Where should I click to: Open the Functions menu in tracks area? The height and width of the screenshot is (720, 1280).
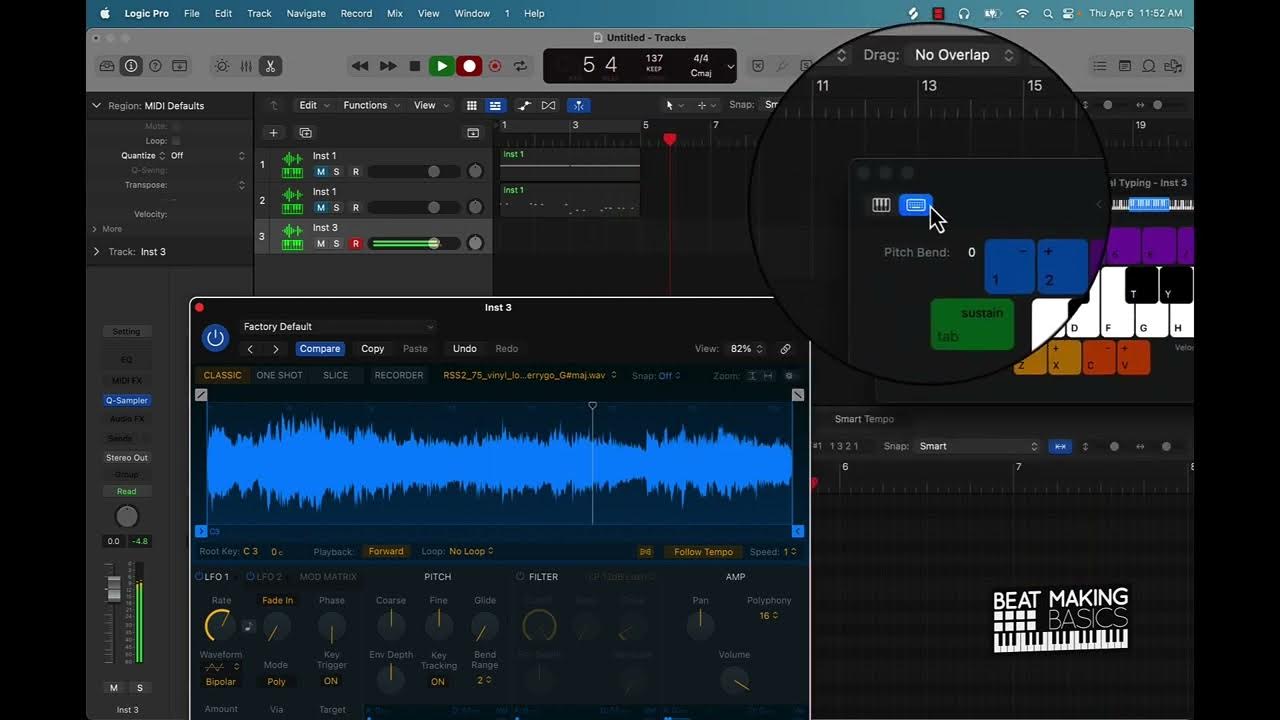[371, 105]
